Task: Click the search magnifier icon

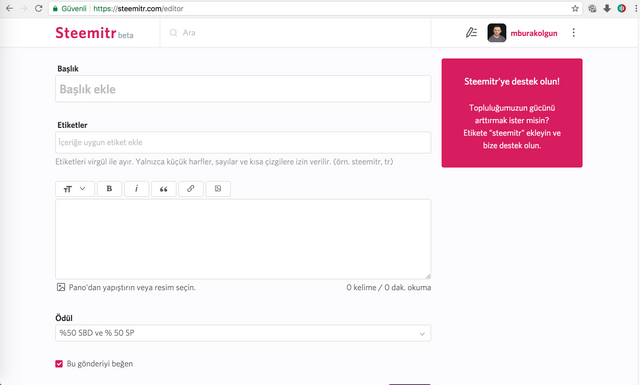Action: point(173,33)
